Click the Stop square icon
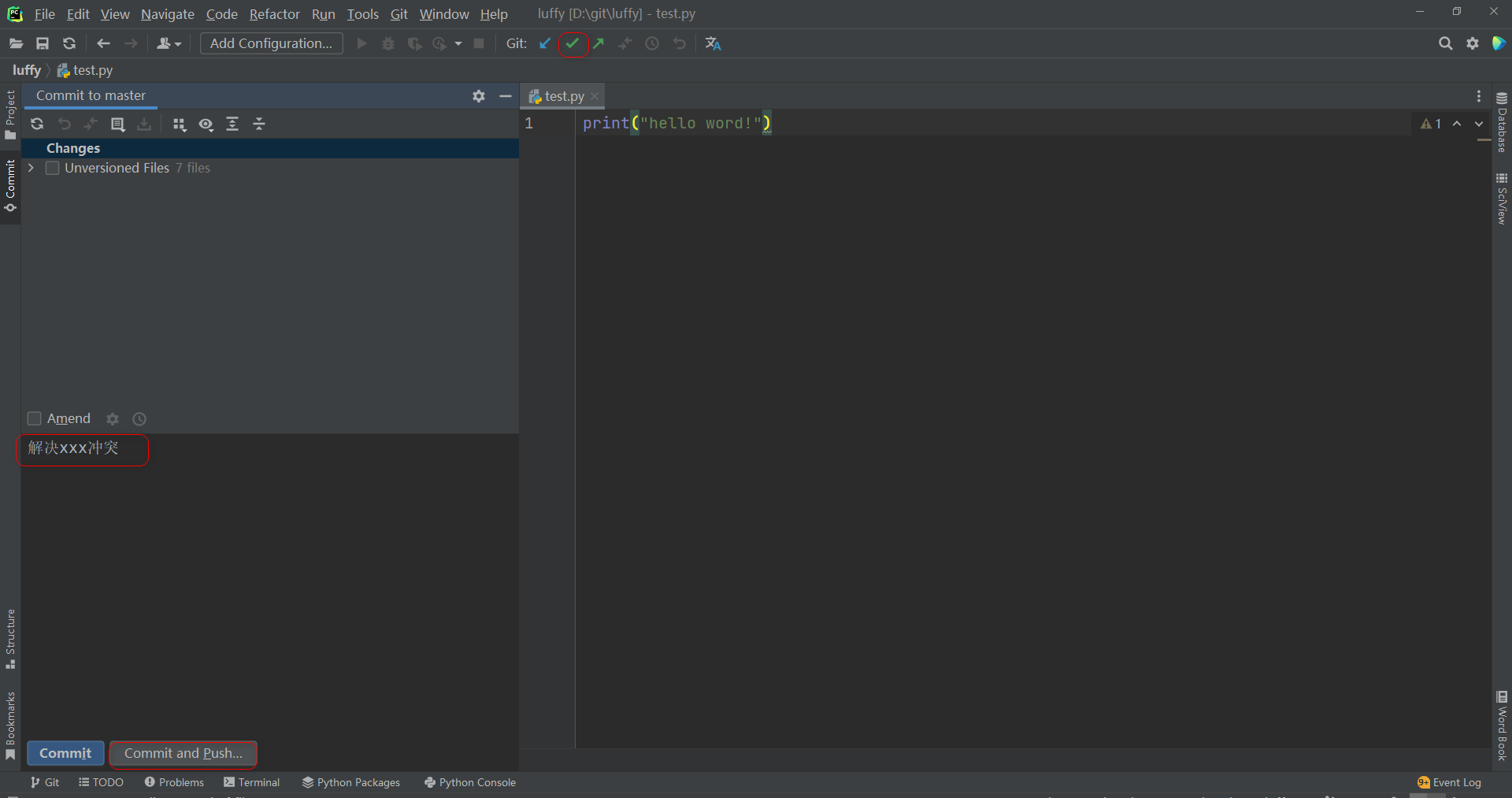1512x798 pixels. (x=479, y=43)
